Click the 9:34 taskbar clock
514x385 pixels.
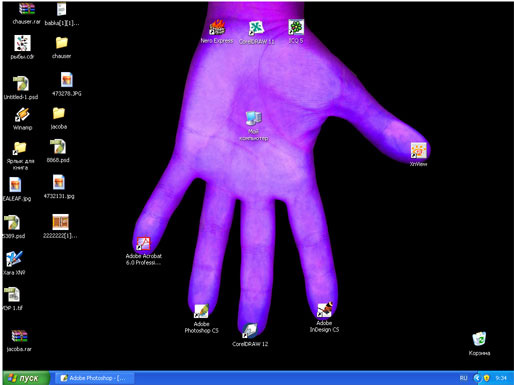[501, 378]
